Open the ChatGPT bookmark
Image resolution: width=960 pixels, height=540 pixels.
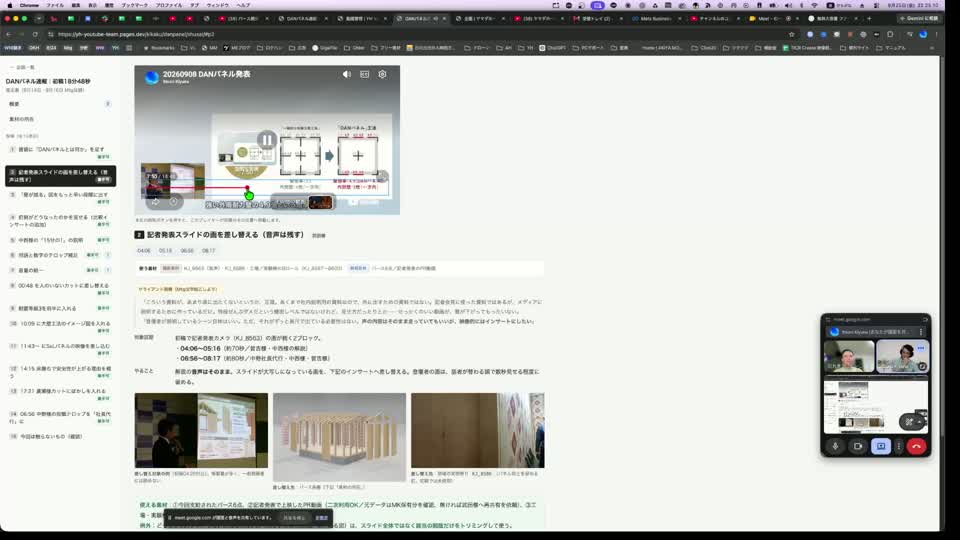coord(552,48)
